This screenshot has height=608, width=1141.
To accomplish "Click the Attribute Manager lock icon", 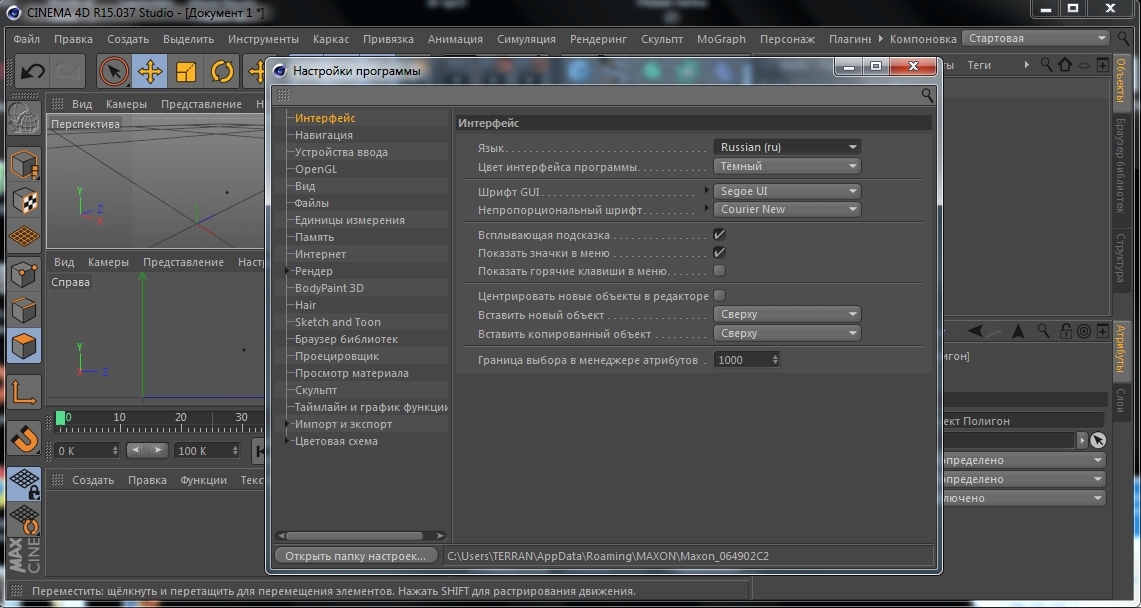I will coord(1065,332).
